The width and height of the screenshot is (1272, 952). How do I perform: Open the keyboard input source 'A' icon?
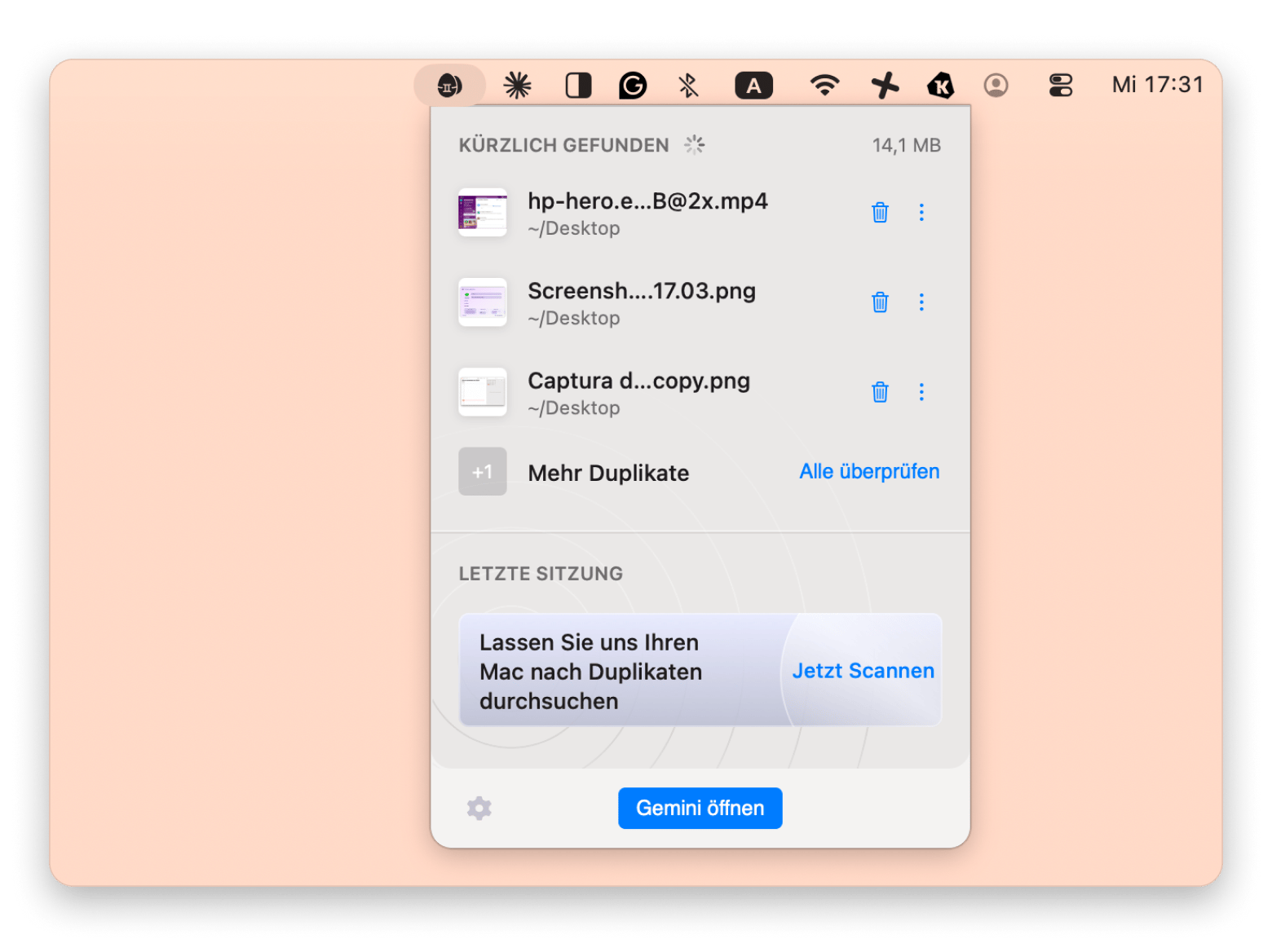[x=753, y=85]
